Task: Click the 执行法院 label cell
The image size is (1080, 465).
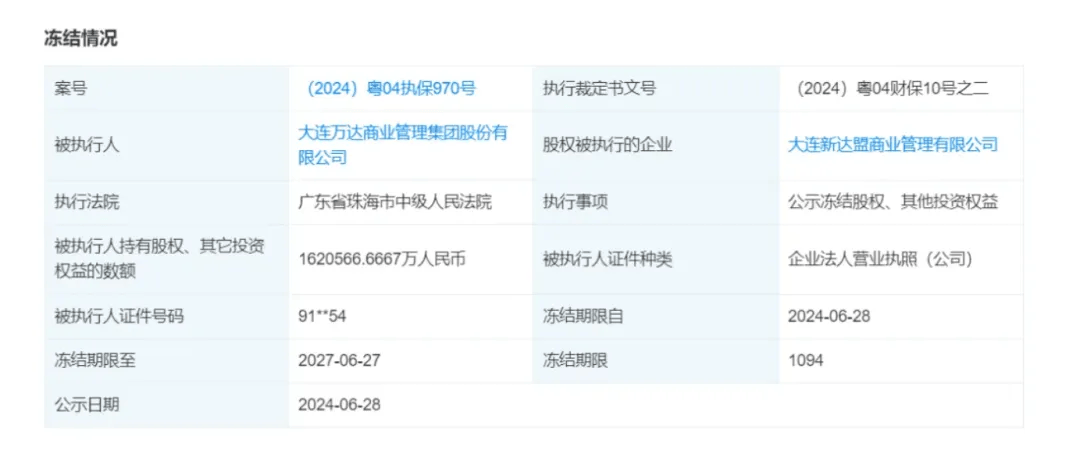Action: (167, 203)
